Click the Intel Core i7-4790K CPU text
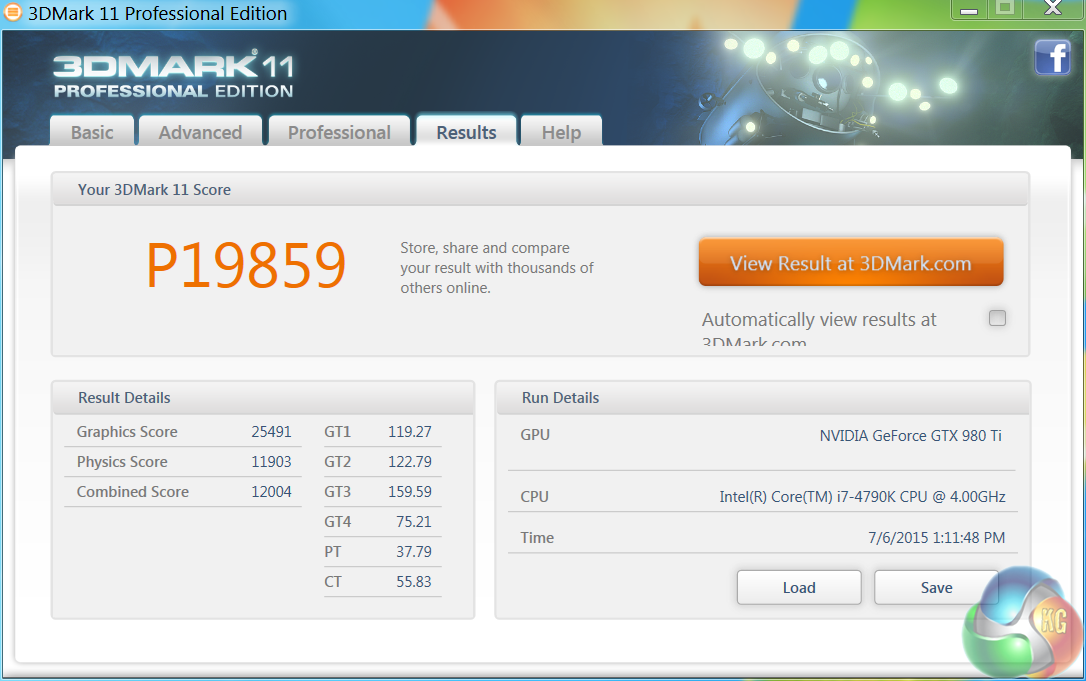 click(x=862, y=497)
